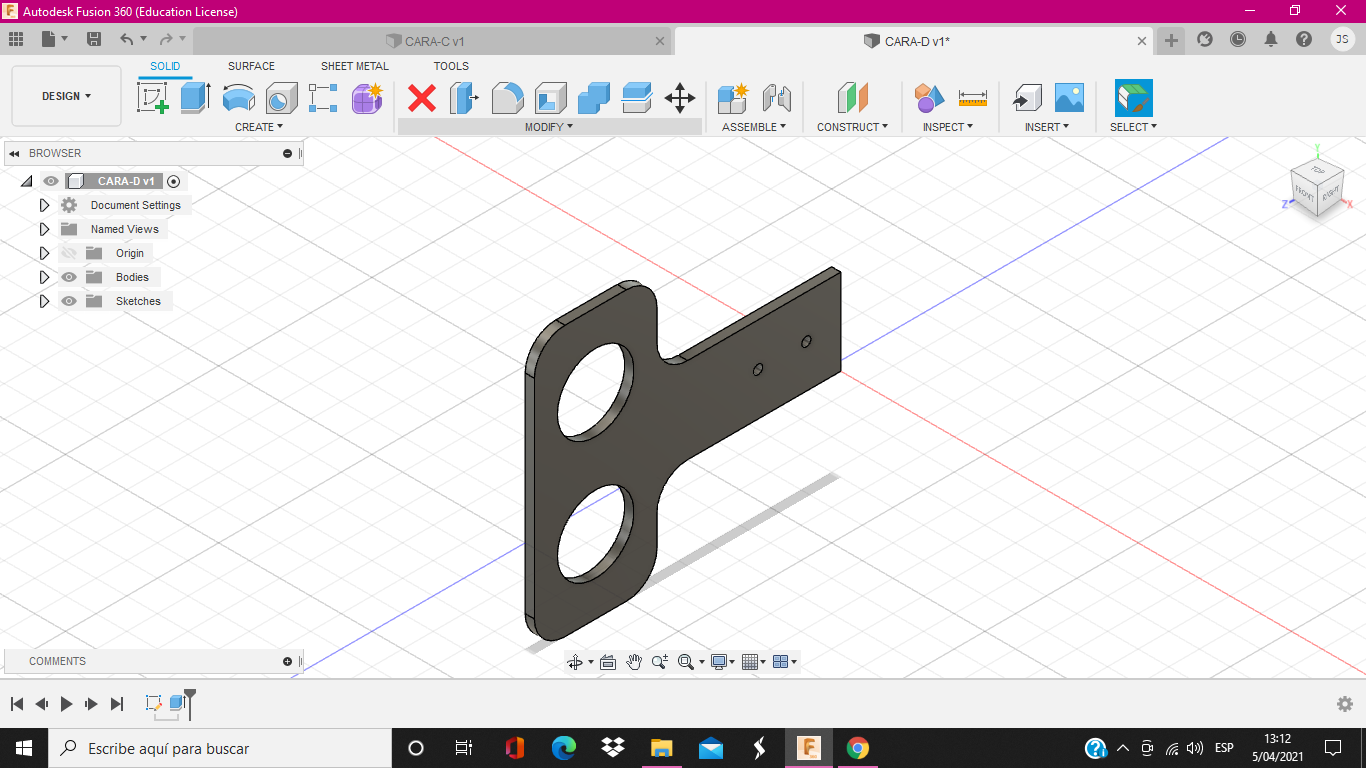Expand the Origin node

(44, 253)
